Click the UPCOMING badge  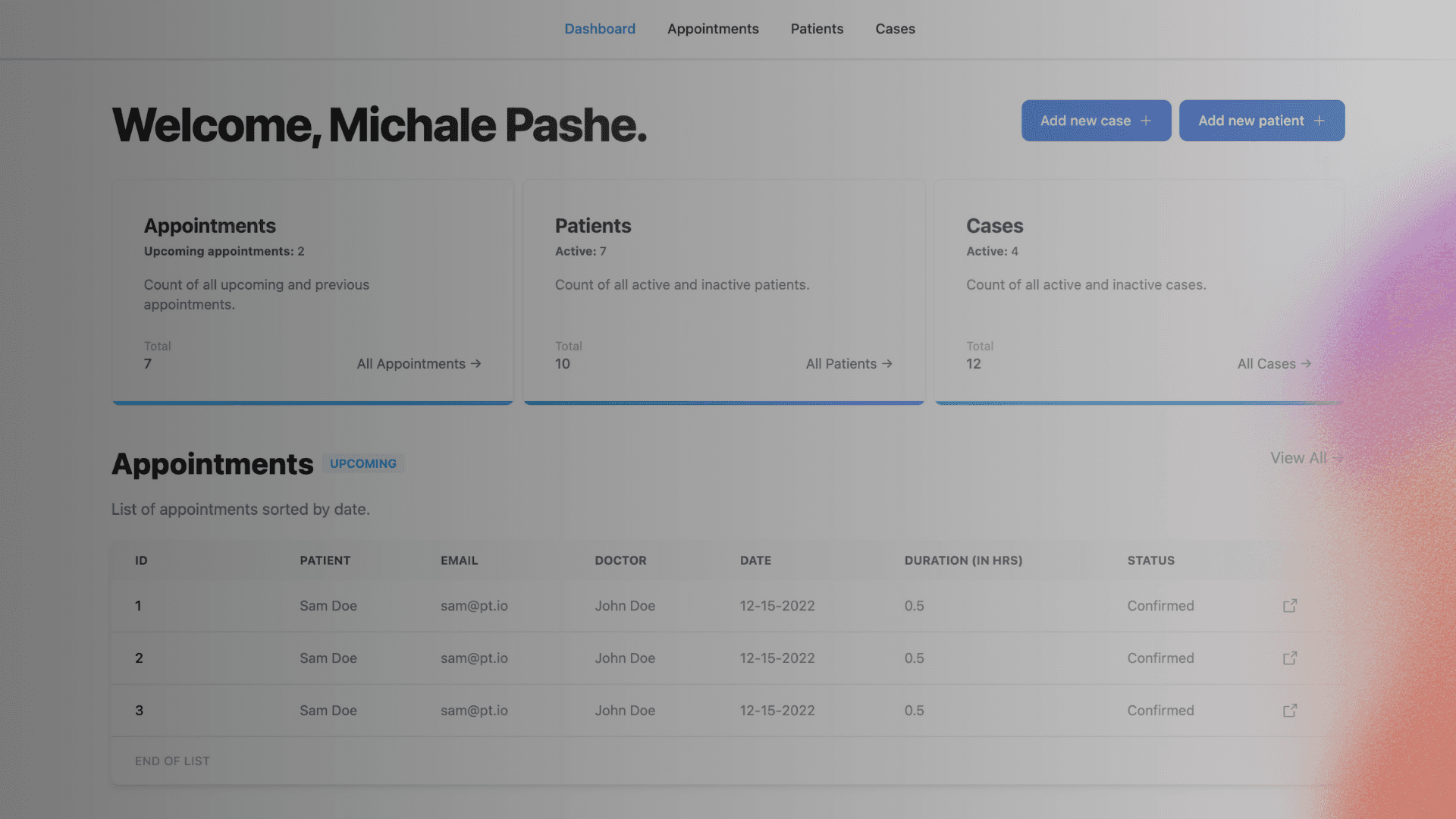coord(362,463)
